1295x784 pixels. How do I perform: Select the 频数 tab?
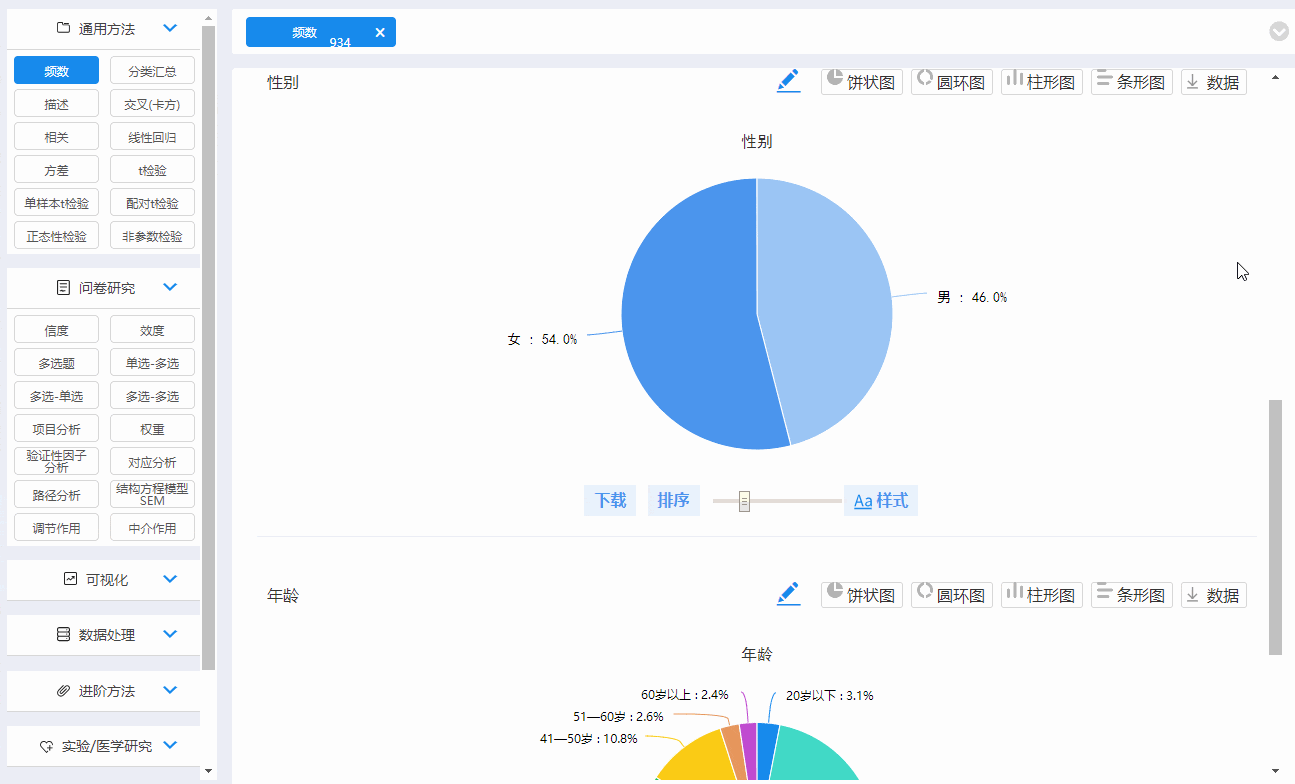click(321, 32)
